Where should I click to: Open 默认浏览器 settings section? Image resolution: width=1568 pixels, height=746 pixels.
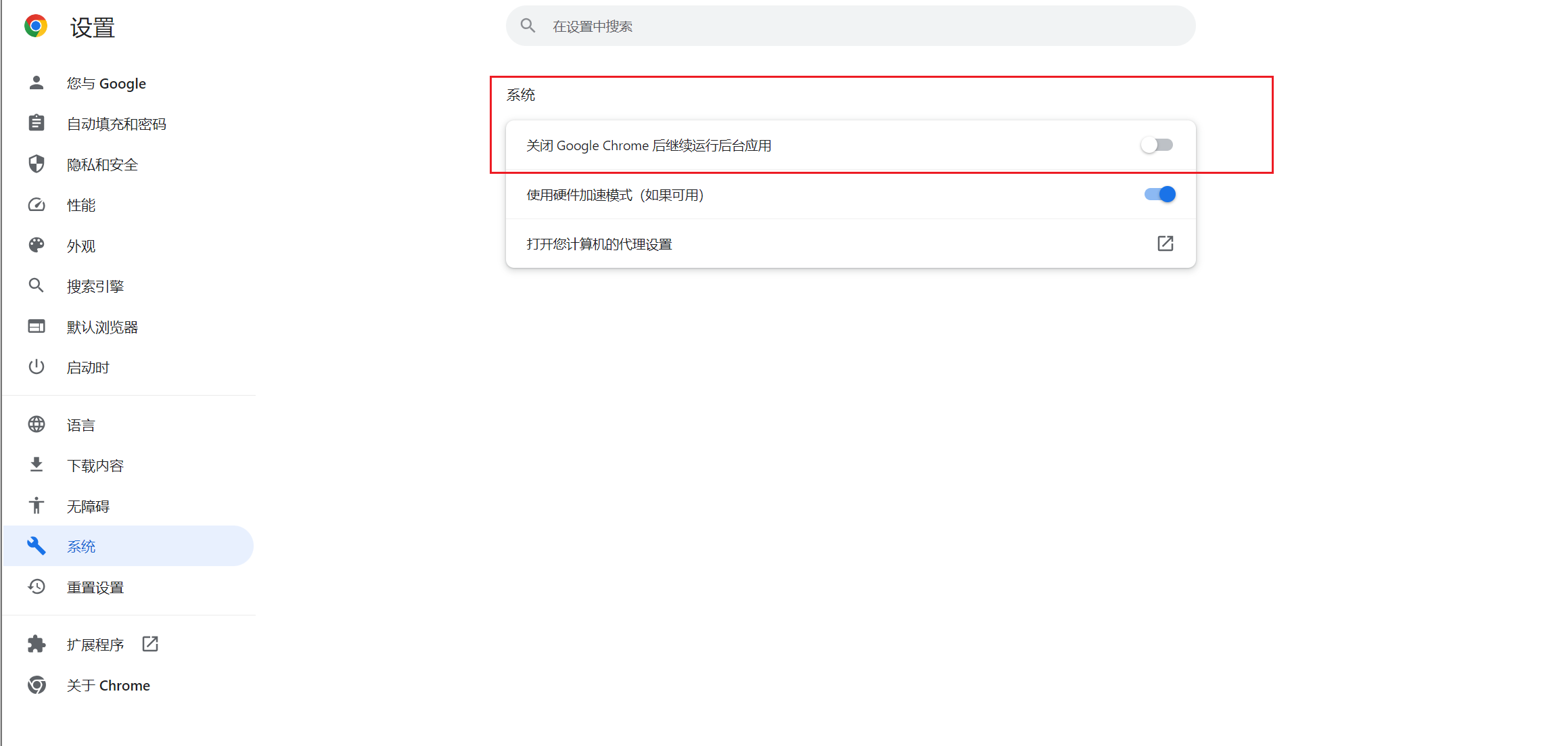102,327
